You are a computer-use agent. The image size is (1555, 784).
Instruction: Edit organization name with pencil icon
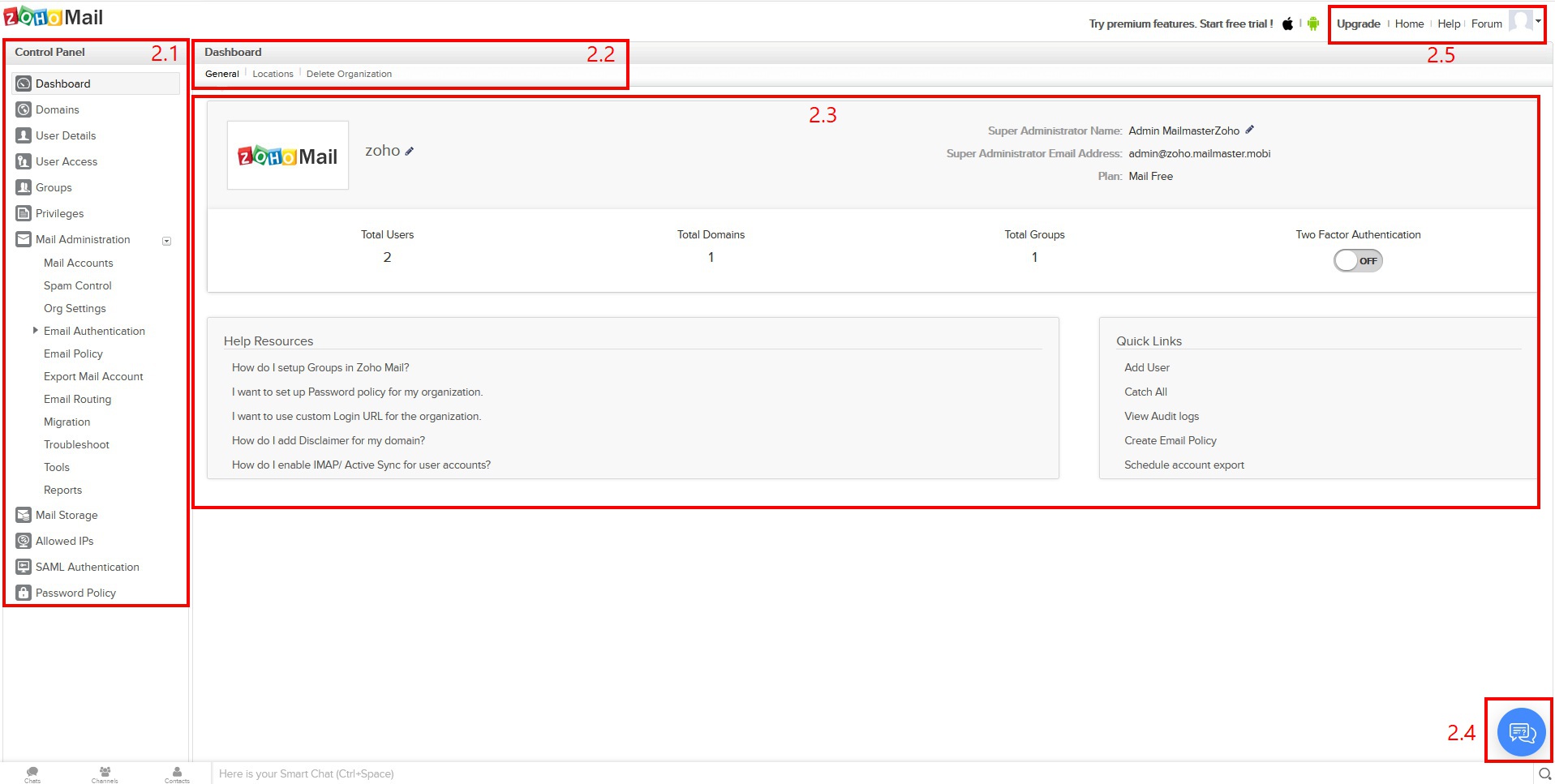pyautogui.click(x=410, y=152)
